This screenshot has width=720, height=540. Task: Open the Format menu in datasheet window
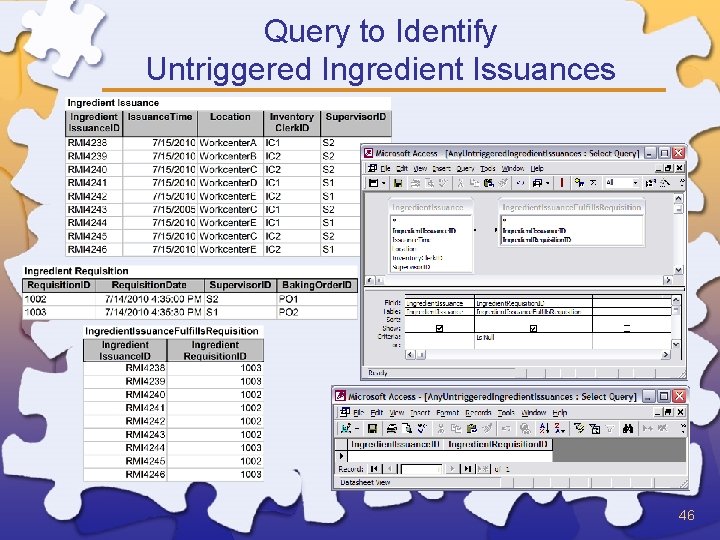coord(448,412)
